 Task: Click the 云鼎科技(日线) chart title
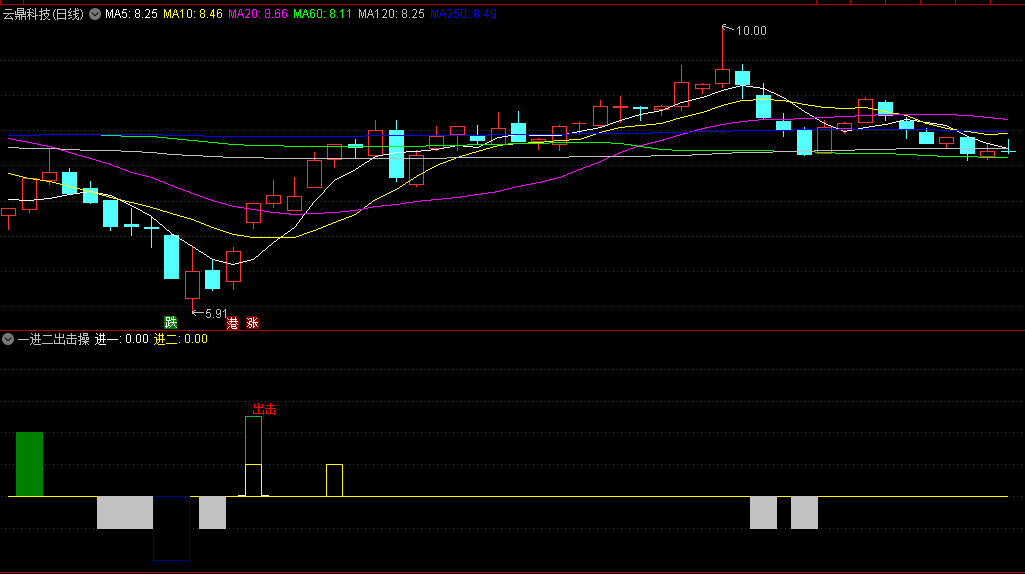point(43,14)
